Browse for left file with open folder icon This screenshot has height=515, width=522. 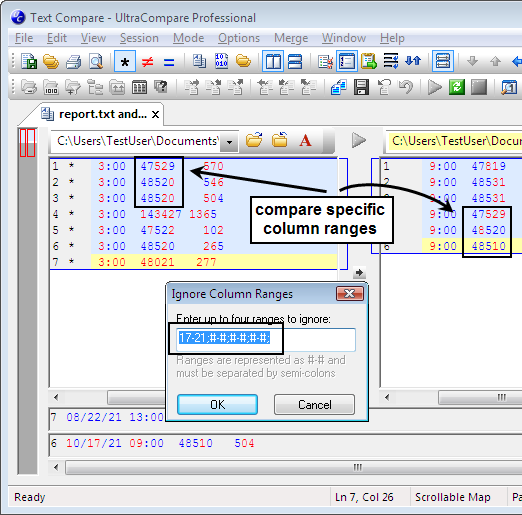(254, 140)
